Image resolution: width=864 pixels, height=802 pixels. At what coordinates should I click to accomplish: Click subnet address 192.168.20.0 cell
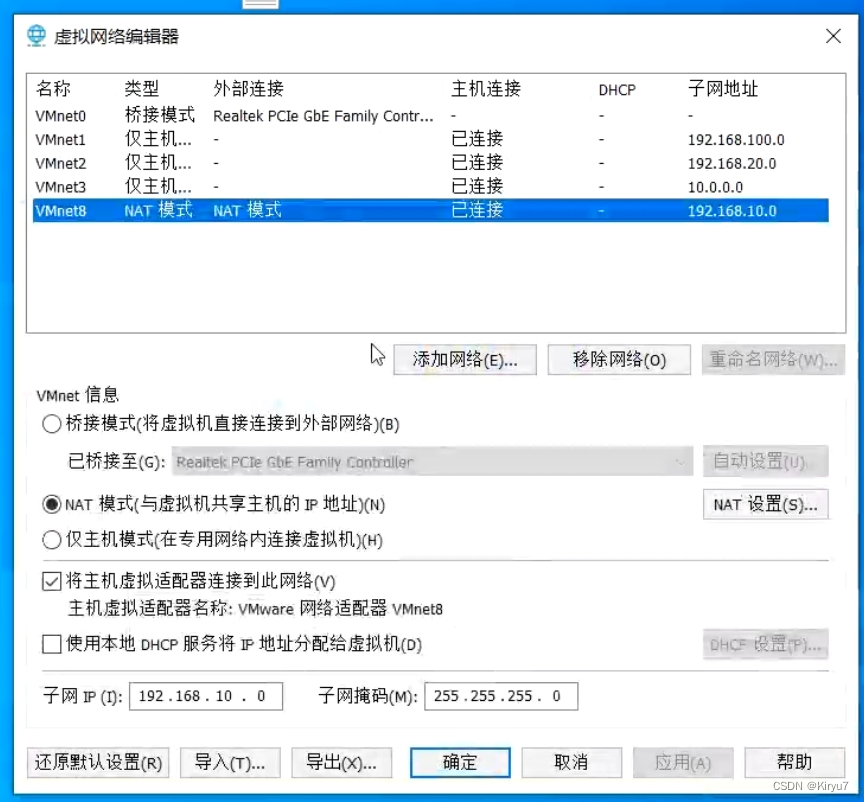pos(732,164)
